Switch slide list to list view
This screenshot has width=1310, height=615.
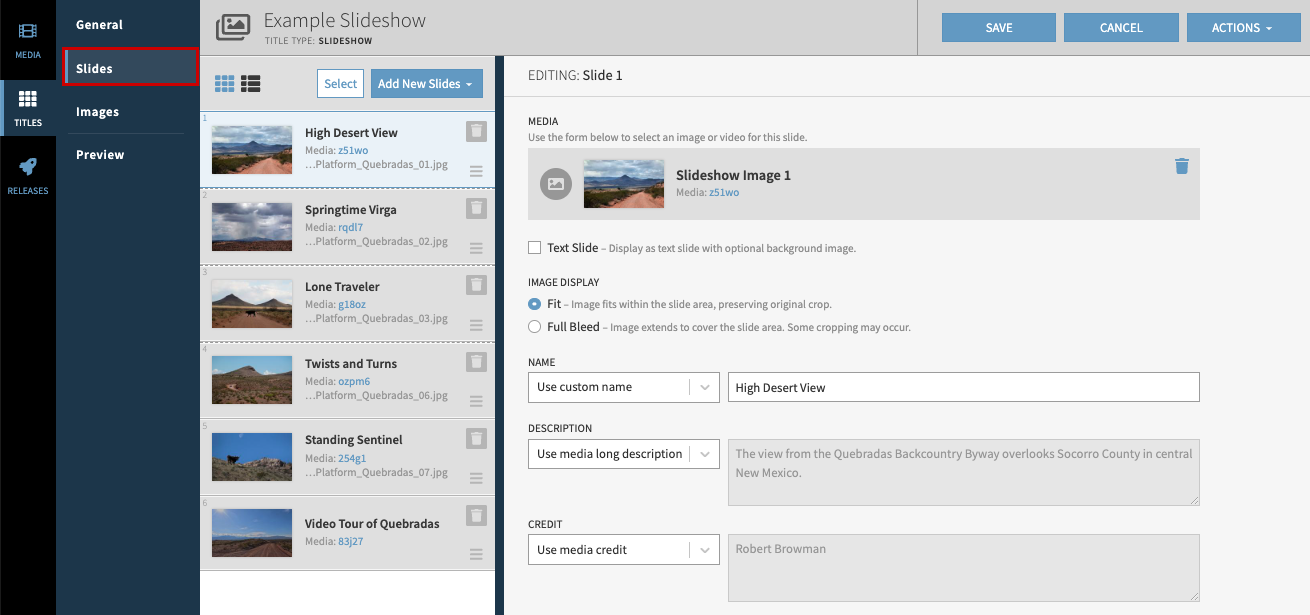[250, 83]
